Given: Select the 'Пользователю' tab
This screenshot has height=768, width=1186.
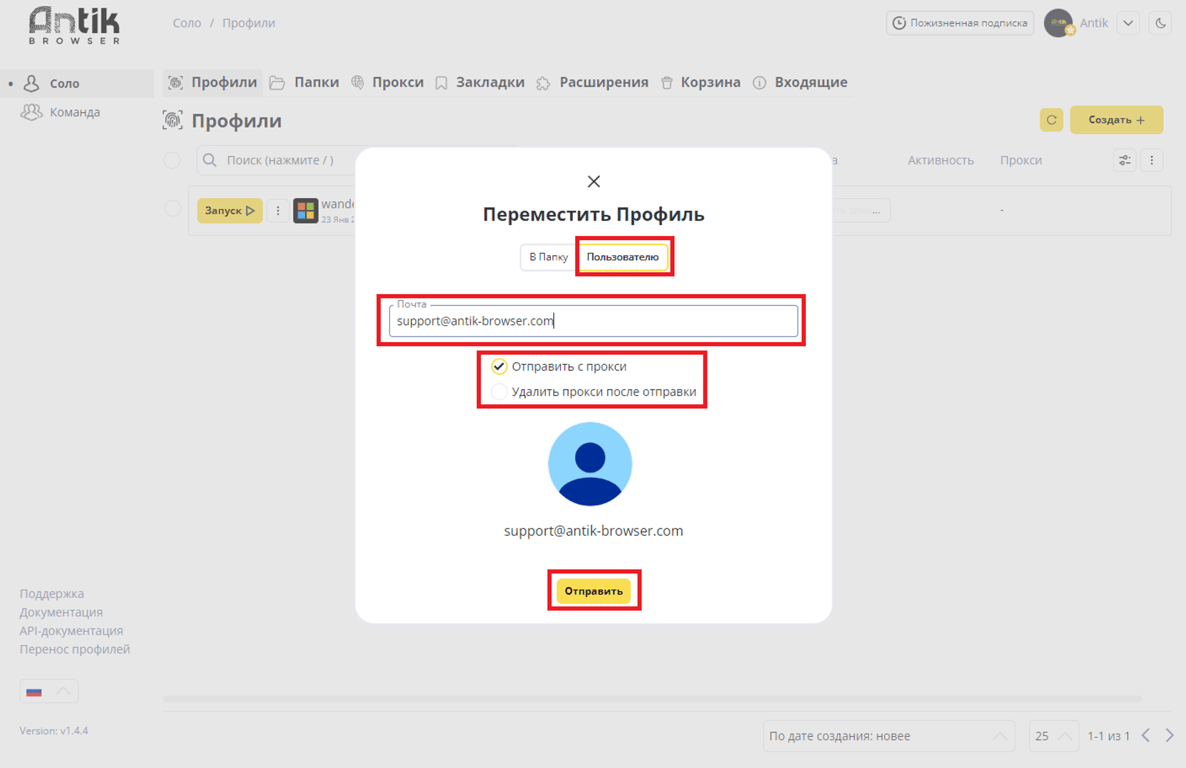Looking at the screenshot, I should coord(622,257).
